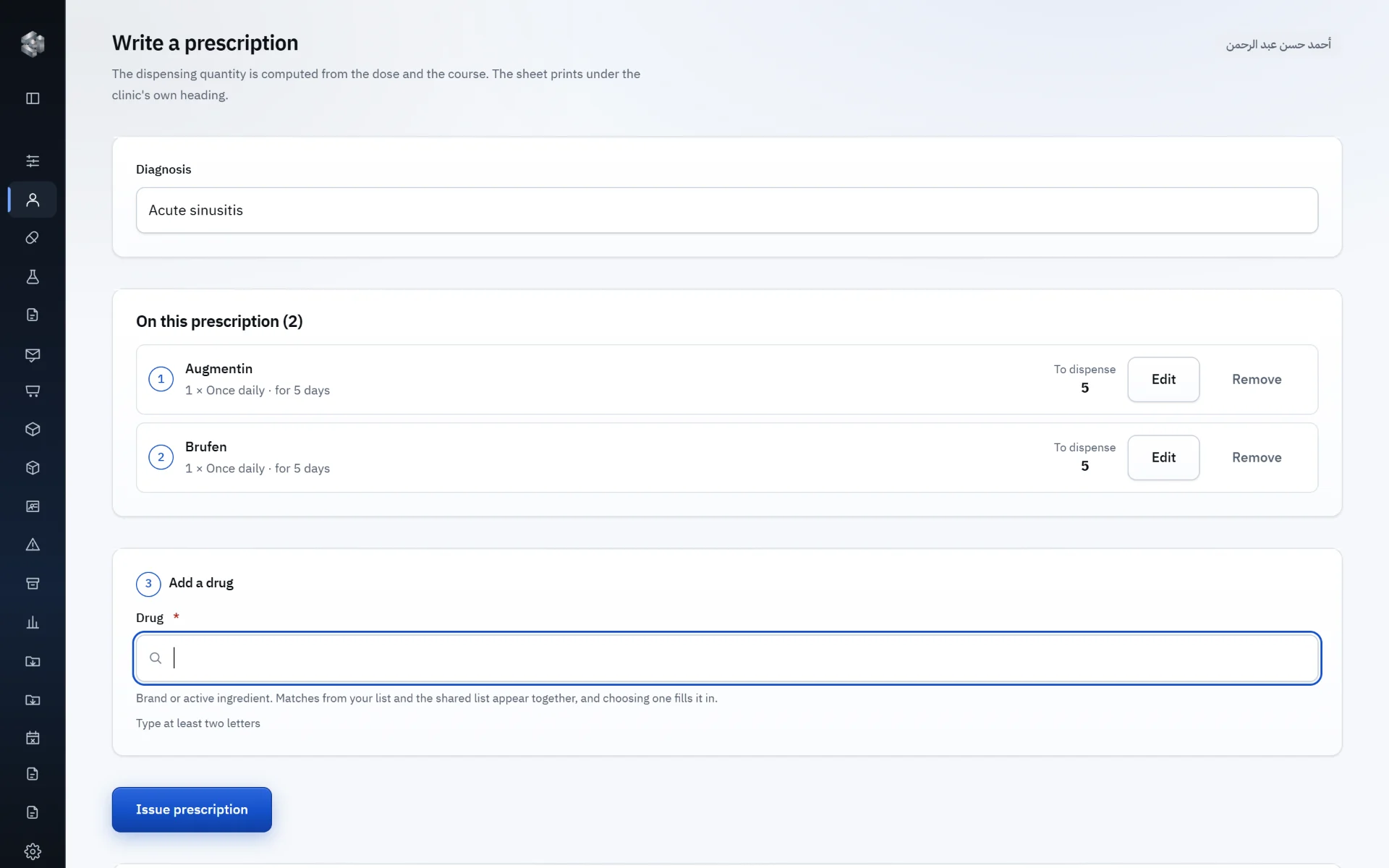This screenshot has height=868, width=1389.
Task: Open the gear settings icon
Action: [x=33, y=851]
